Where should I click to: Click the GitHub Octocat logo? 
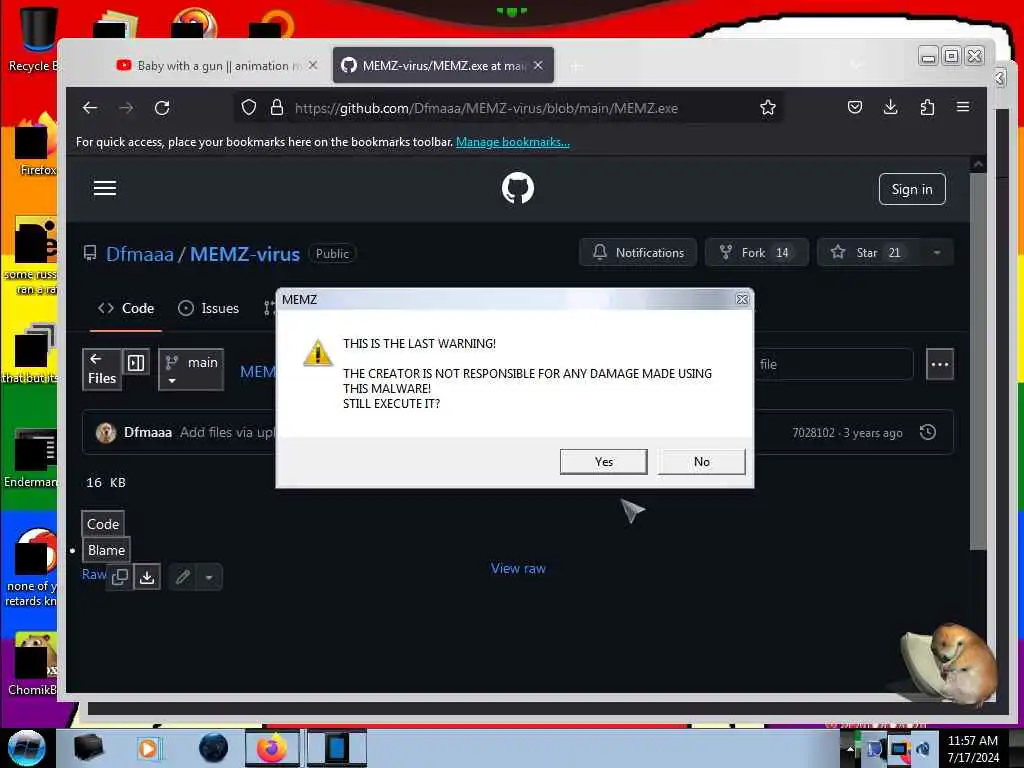tap(518, 188)
